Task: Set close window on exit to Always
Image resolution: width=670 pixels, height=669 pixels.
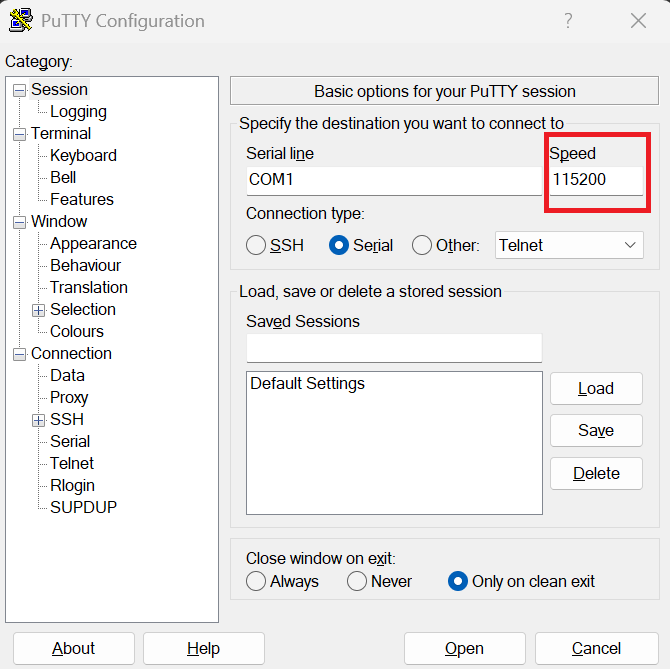Action: 256,581
